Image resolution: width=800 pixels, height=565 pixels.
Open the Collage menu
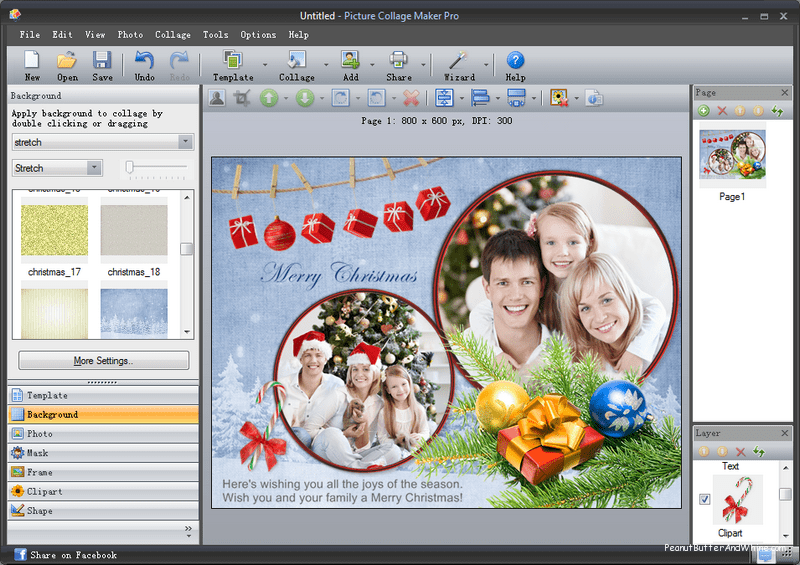(173, 35)
